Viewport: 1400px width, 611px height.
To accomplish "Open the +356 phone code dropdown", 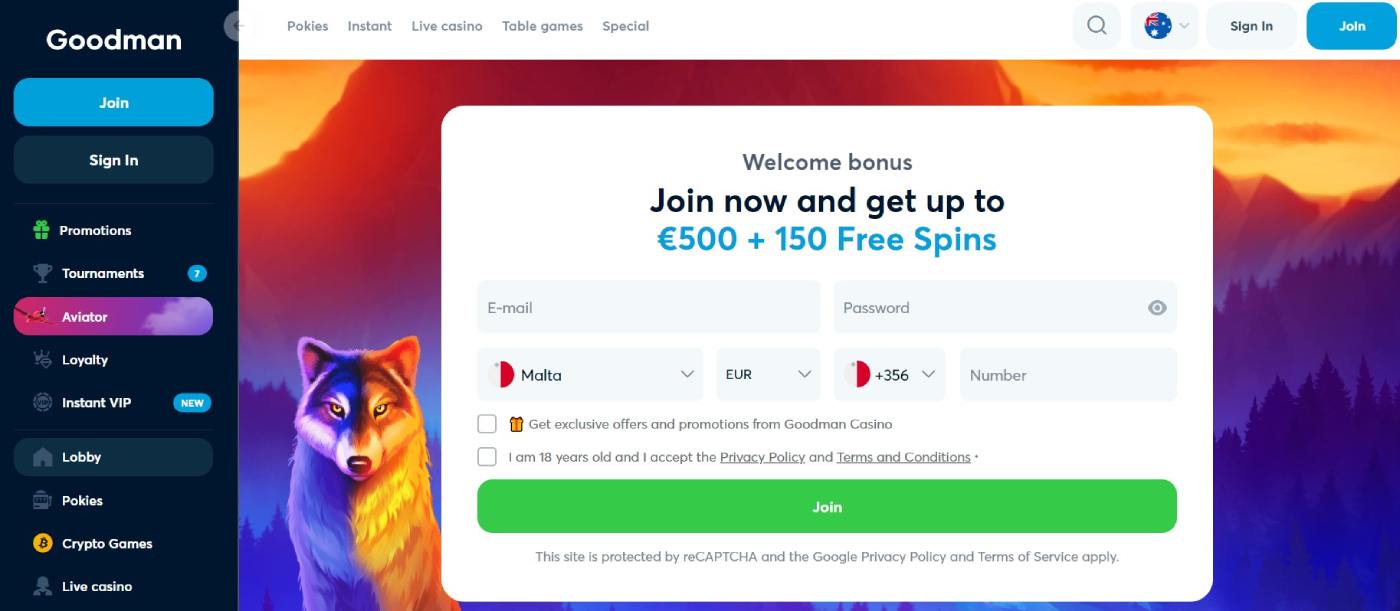I will pyautogui.click(x=889, y=375).
